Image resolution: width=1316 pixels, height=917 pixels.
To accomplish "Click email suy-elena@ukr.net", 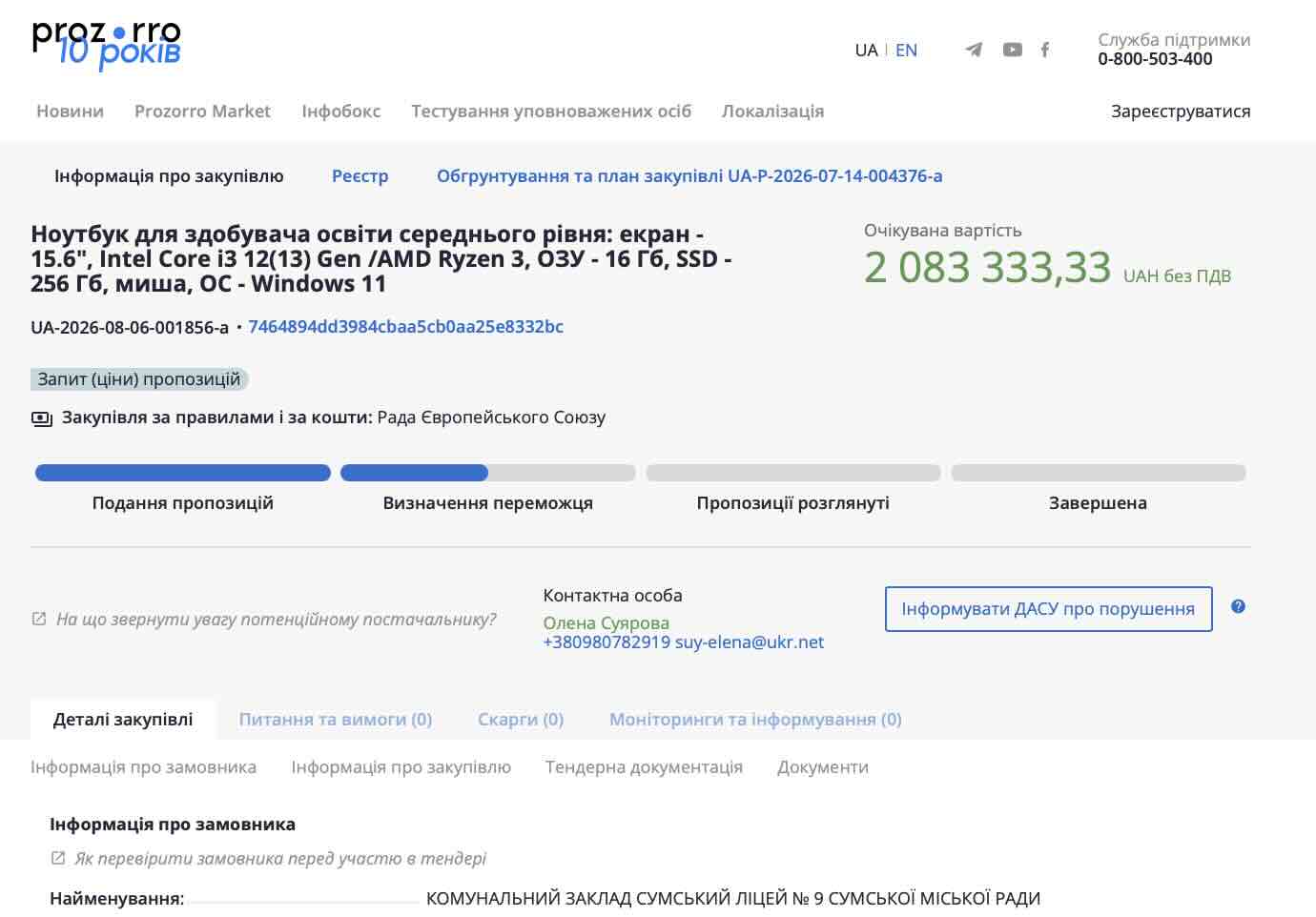I will [x=750, y=642].
